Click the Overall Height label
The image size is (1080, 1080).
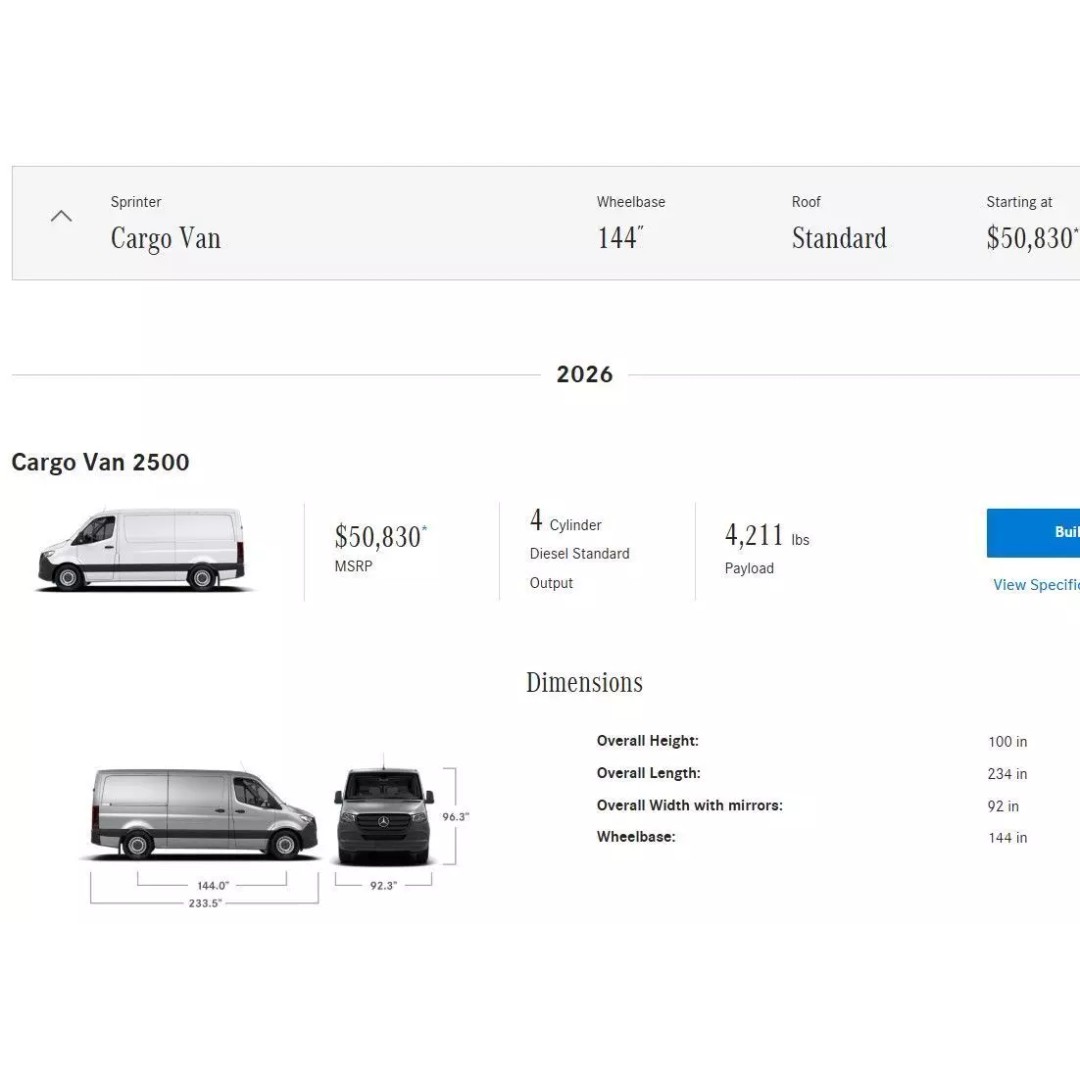[647, 741]
